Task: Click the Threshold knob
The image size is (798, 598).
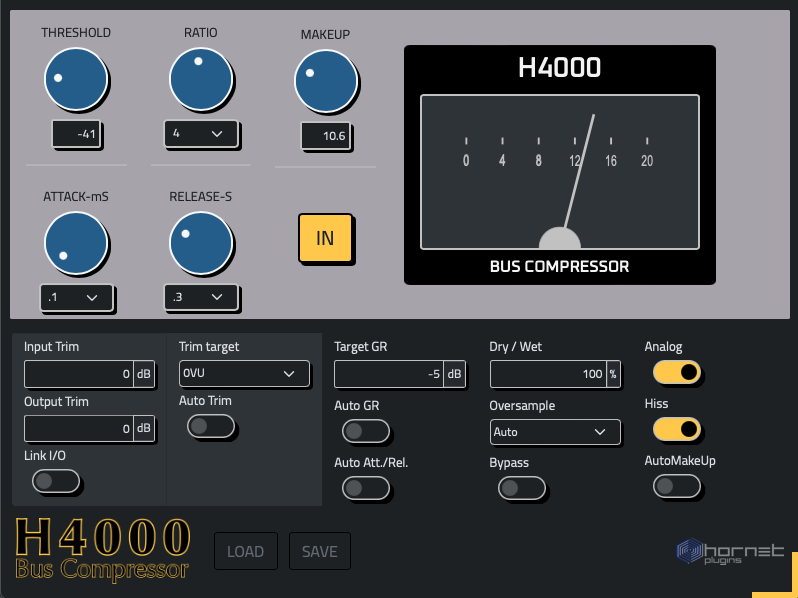Action: (x=76, y=82)
